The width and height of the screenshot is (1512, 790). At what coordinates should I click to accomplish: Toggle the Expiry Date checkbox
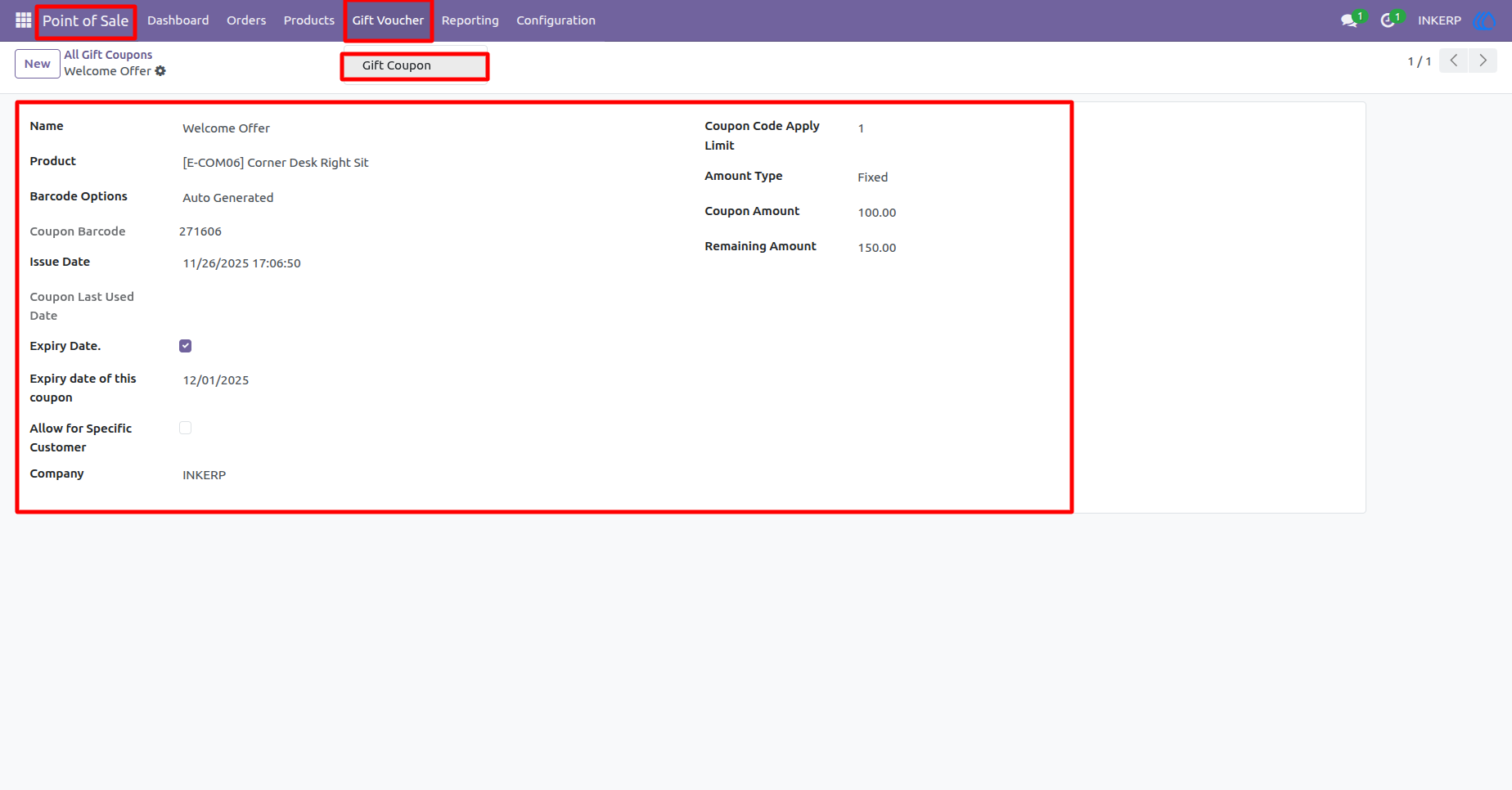[x=186, y=346]
